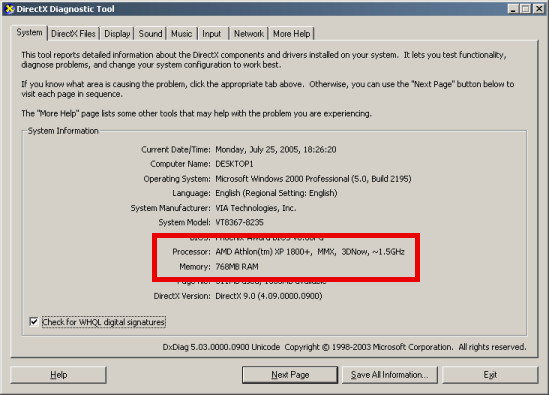The height and width of the screenshot is (395, 549).
Task: Go to the Music tab
Action: (182, 34)
